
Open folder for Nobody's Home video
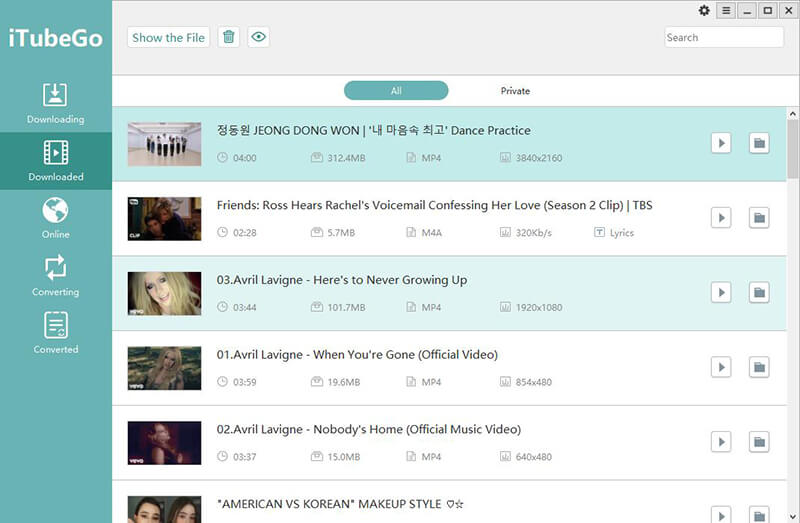[x=759, y=442]
